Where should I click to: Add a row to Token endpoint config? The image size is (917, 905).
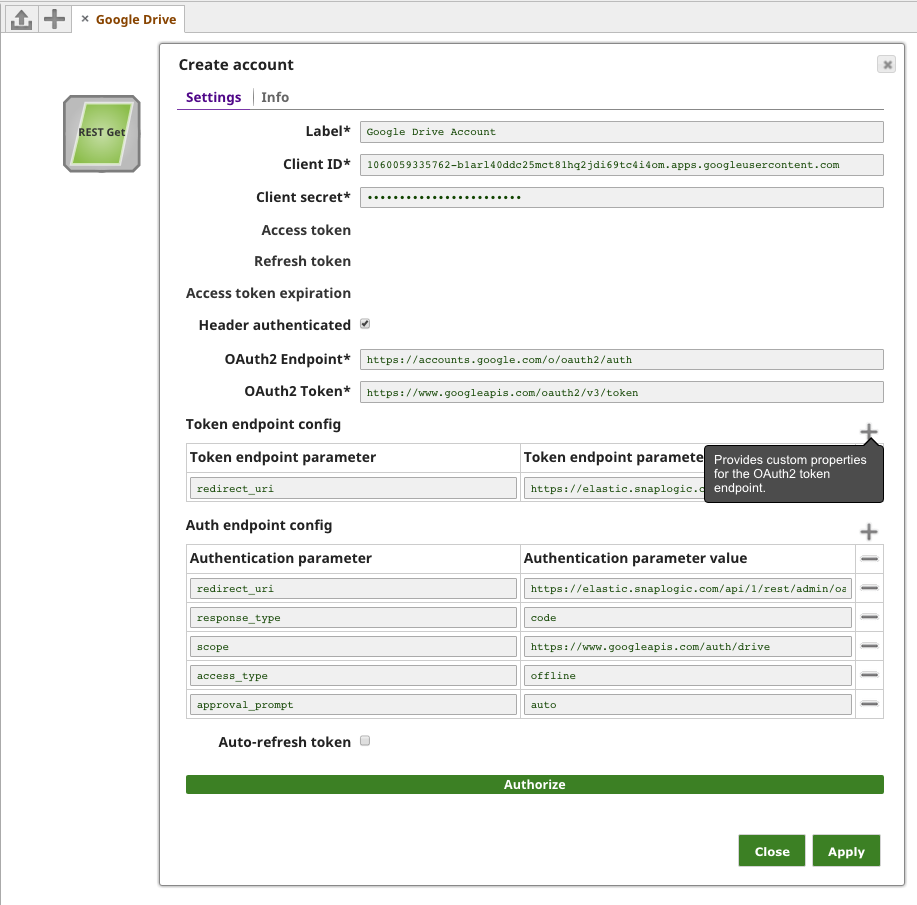pos(868,432)
